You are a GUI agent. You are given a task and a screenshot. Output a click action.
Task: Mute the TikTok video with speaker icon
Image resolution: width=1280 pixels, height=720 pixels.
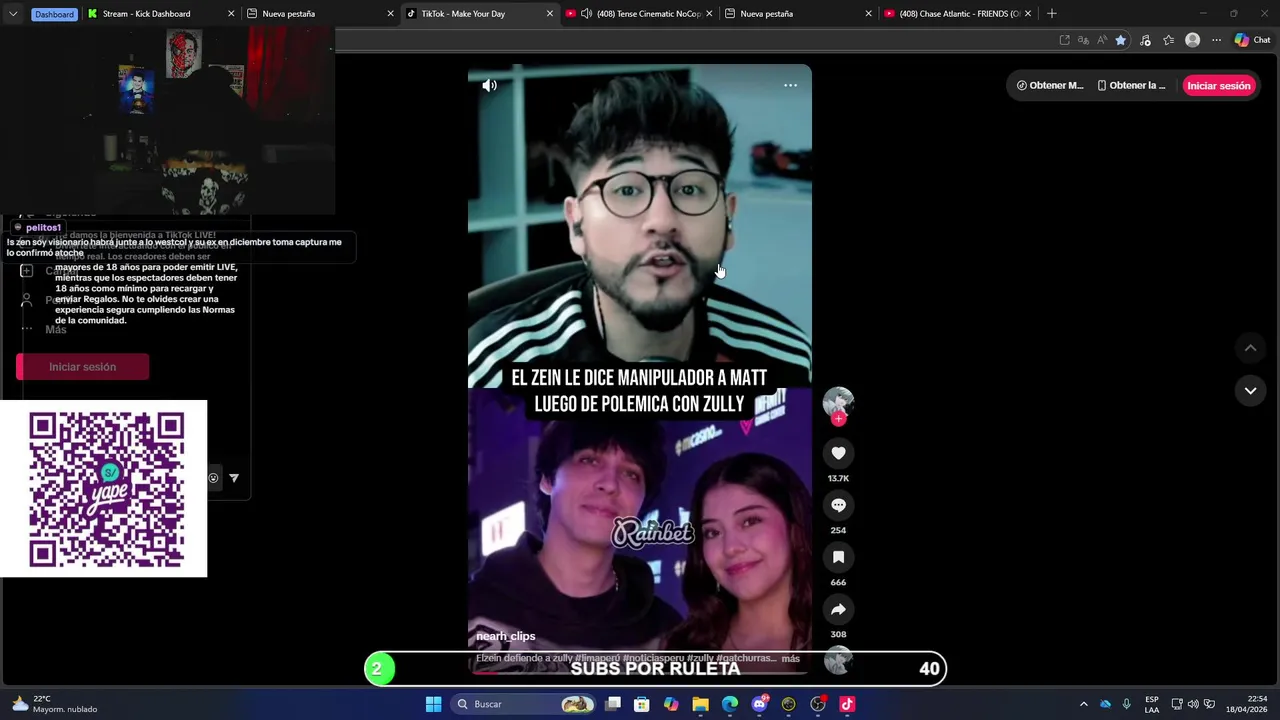490,86
